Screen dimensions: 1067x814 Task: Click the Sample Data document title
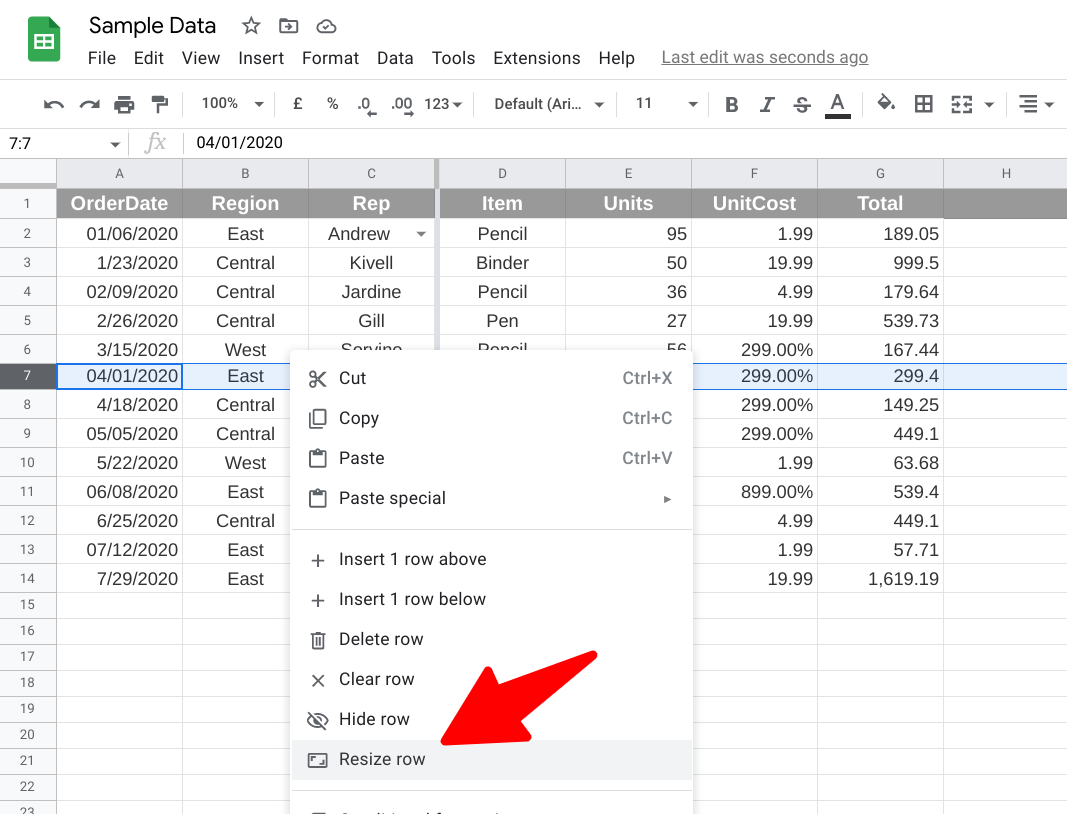[x=152, y=26]
